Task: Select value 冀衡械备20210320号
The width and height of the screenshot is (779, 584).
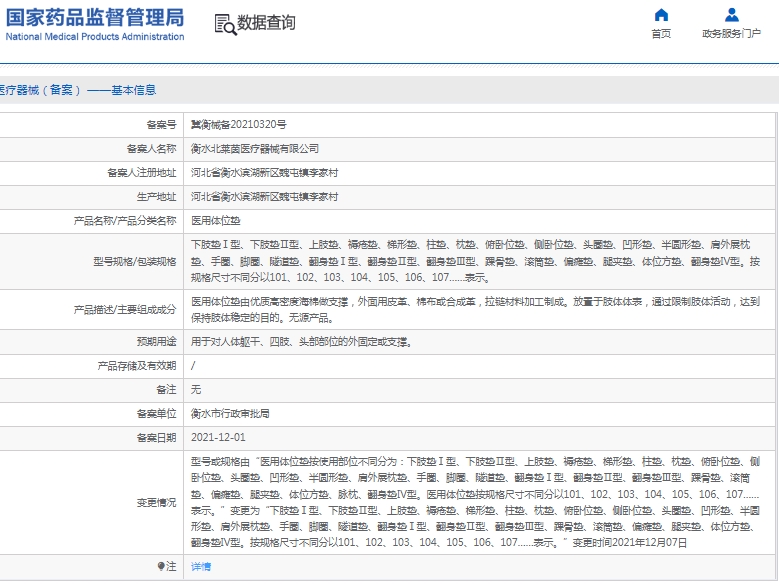Action: [238, 125]
